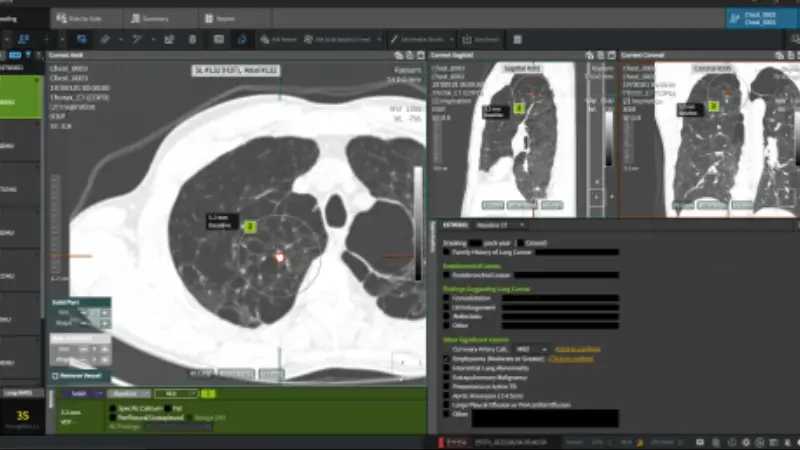Toggle the Emphysema (Moderate or Greater) checkbox
Image resolution: width=800 pixels, height=450 pixels.
446,359
